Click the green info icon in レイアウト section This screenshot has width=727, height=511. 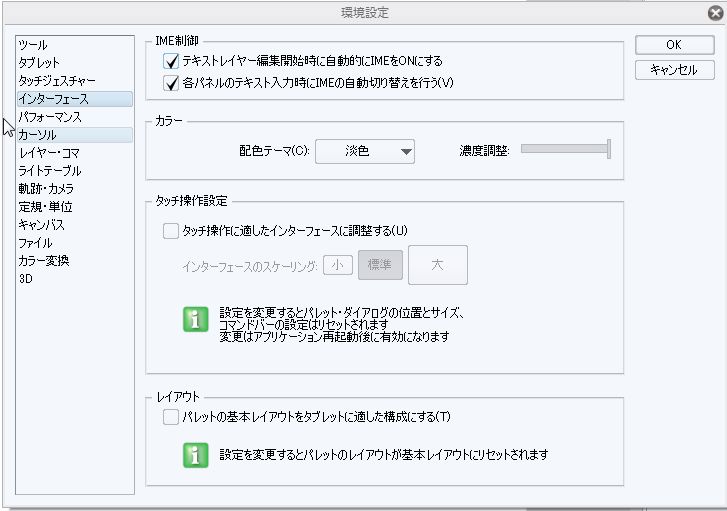(x=196, y=454)
